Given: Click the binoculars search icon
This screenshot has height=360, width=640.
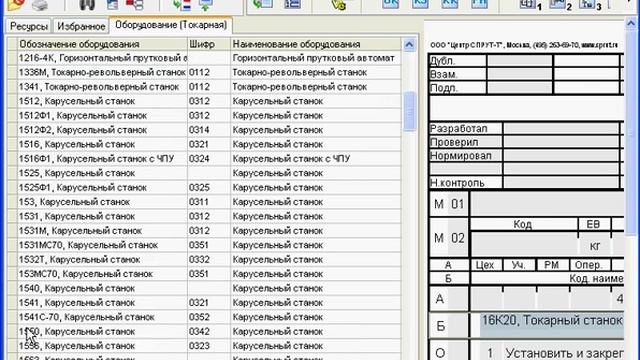Looking at the screenshot, I should click(87, 4).
